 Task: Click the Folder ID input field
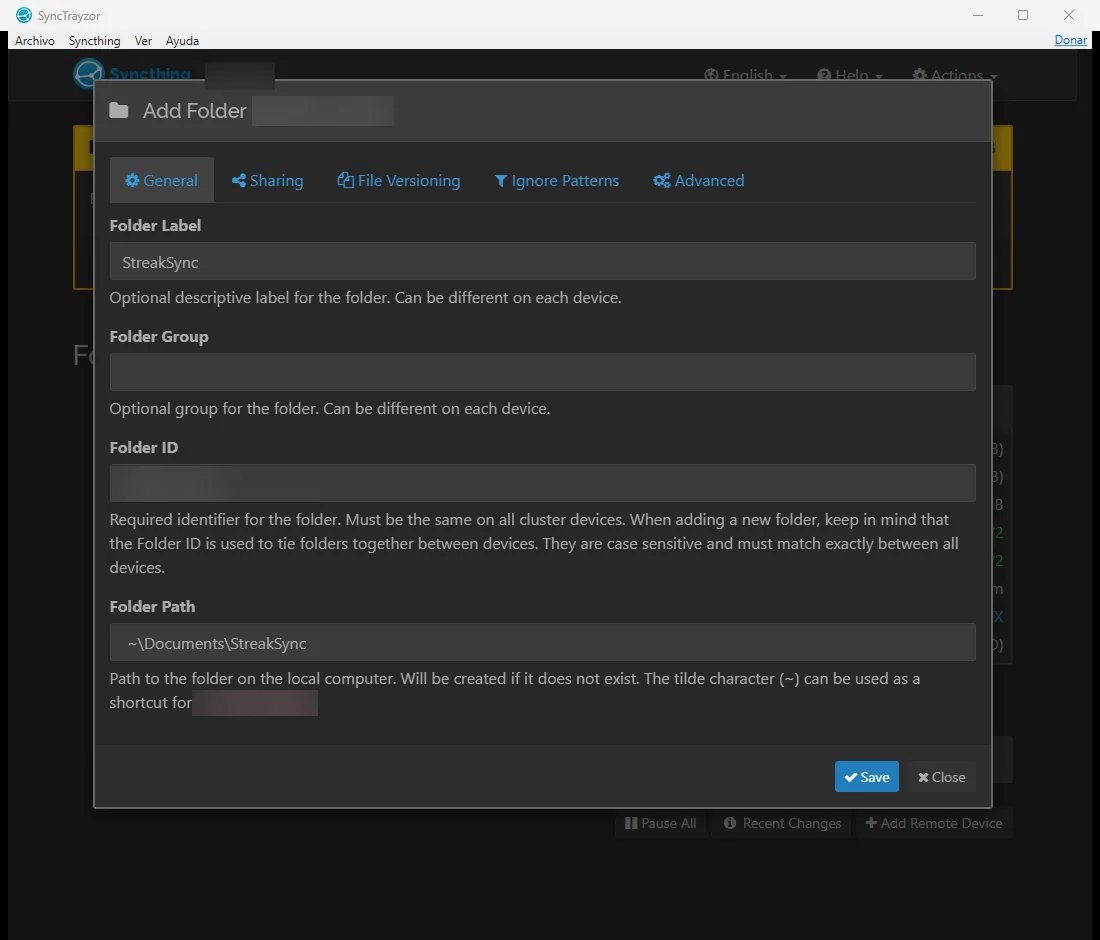pyautogui.click(x=542, y=483)
